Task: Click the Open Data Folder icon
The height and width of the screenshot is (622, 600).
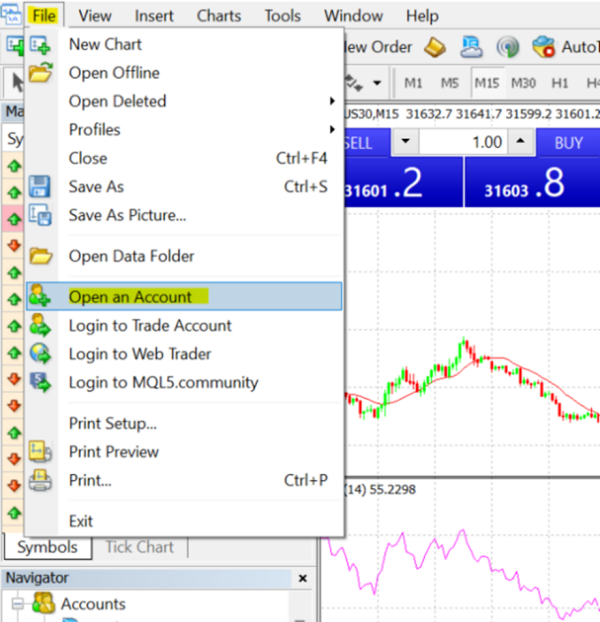Action: click(x=41, y=256)
